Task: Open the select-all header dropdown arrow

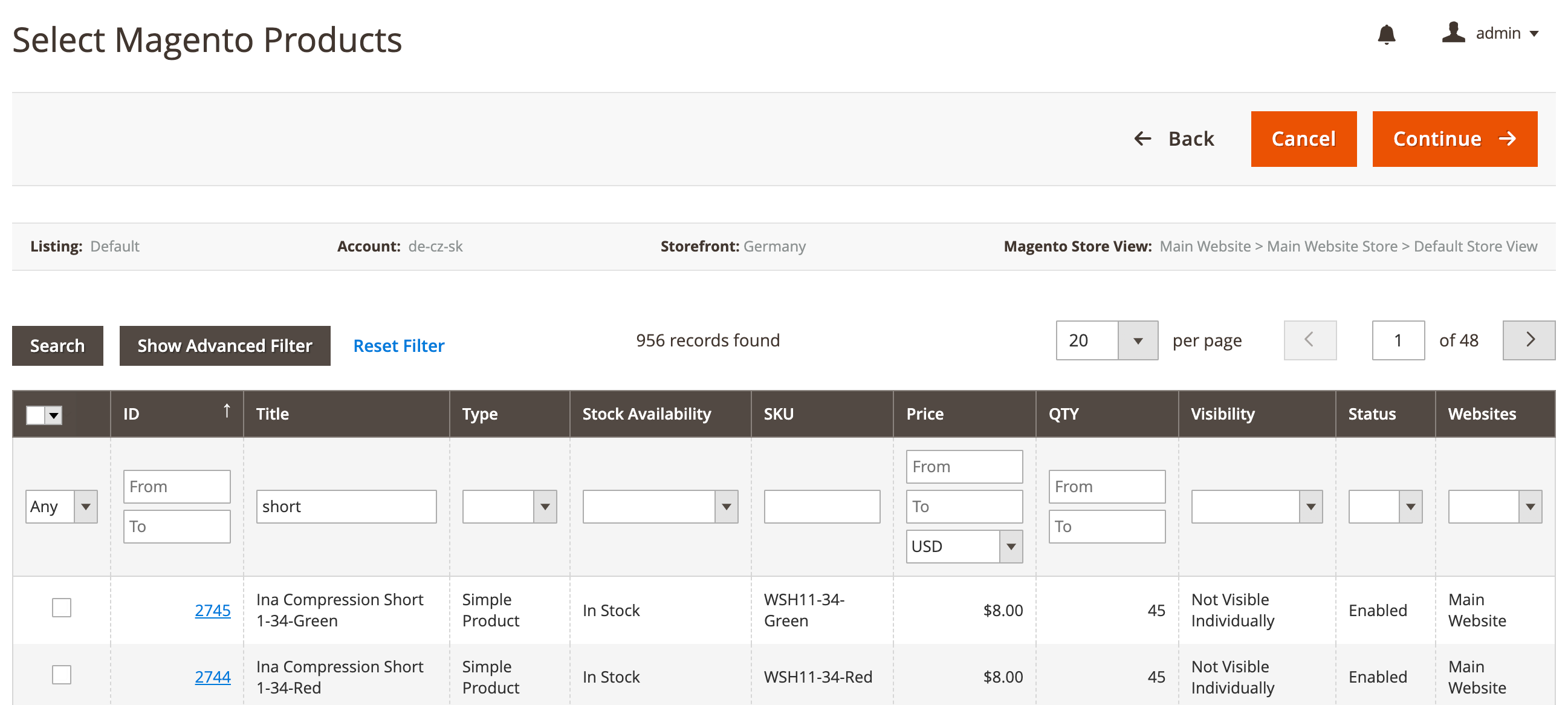Action: [x=53, y=415]
